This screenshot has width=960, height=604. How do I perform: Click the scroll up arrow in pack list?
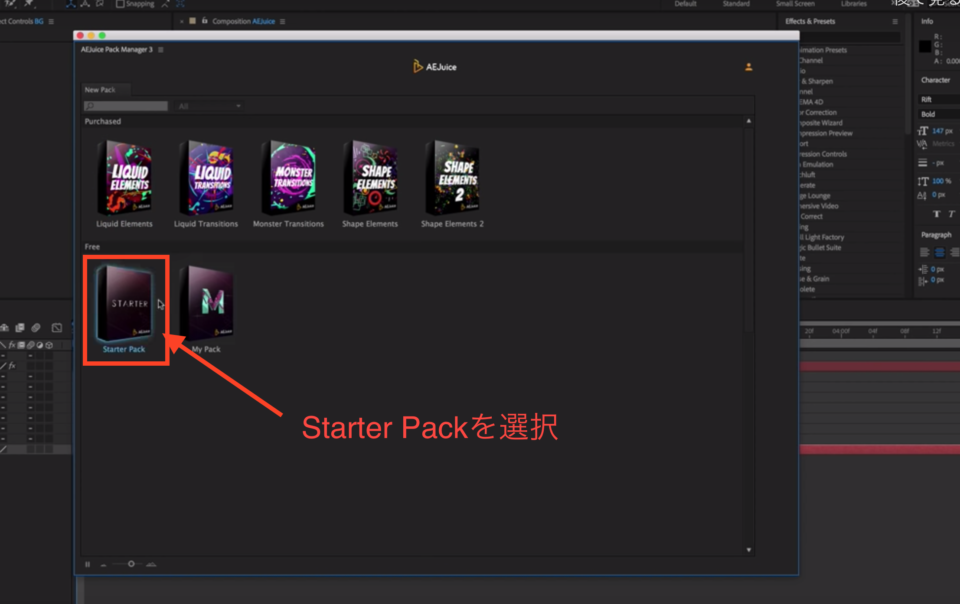coord(748,121)
